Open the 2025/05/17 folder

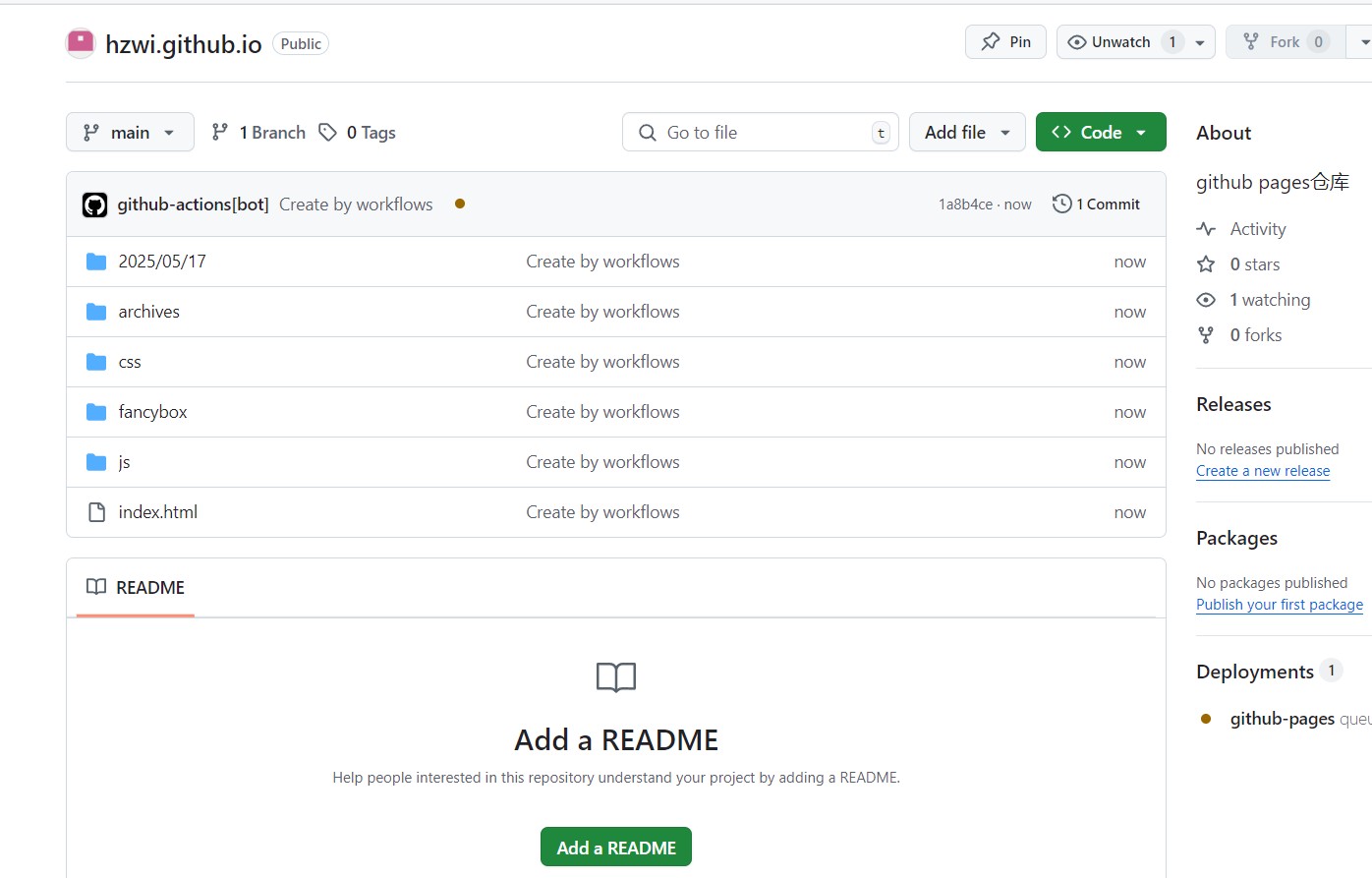tap(162, 262)
